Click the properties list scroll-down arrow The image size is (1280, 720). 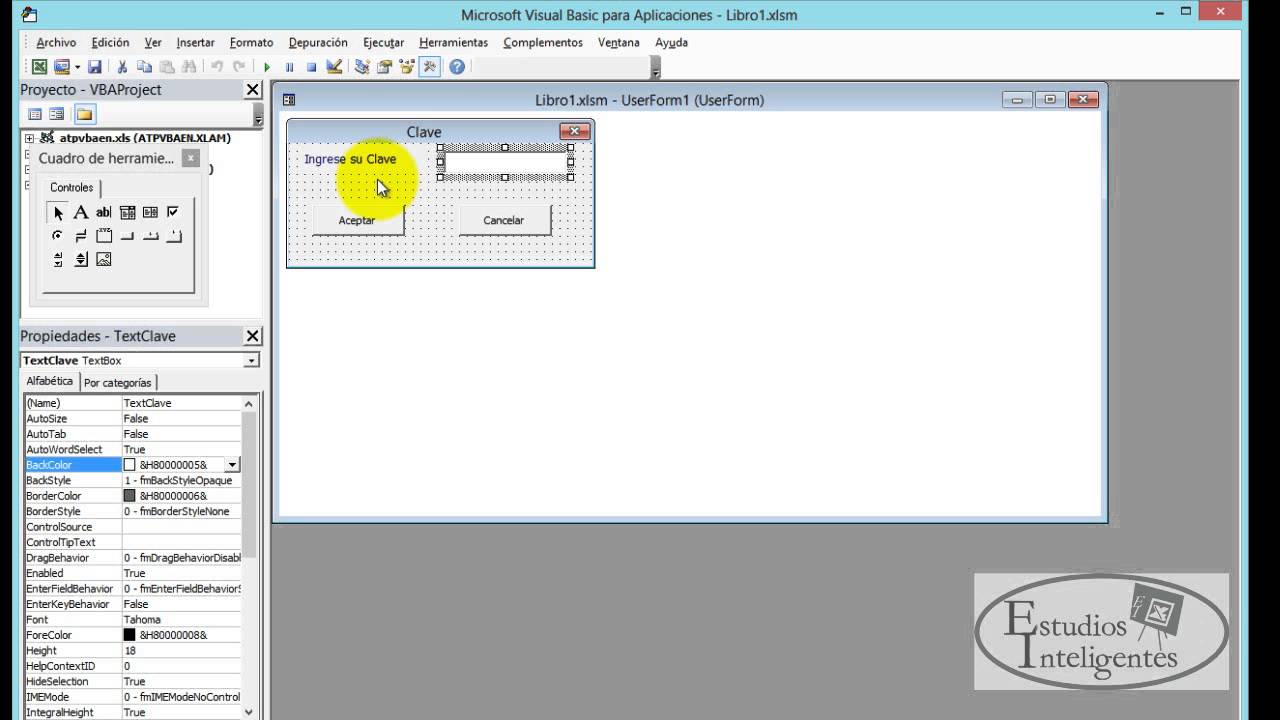click(x=249, y=712)
